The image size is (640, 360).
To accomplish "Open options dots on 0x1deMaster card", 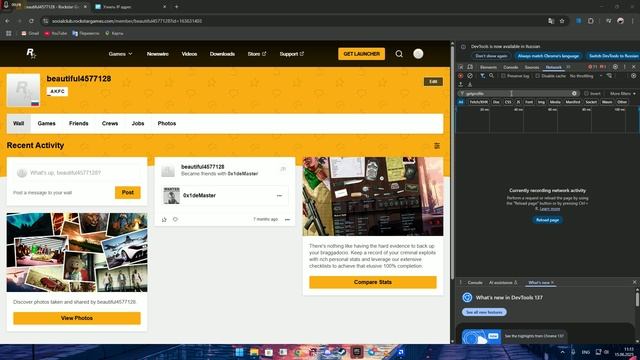I will coord(279,196).
